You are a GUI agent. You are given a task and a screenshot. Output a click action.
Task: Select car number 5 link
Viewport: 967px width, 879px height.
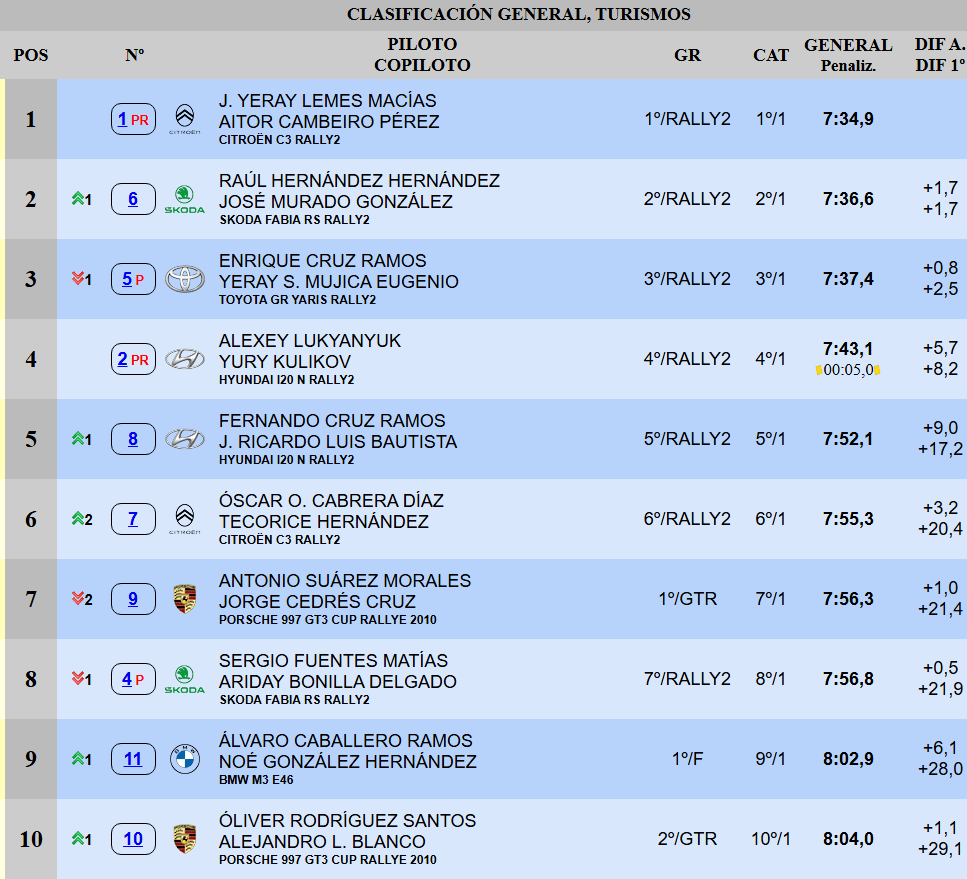[x=127, y=280]
